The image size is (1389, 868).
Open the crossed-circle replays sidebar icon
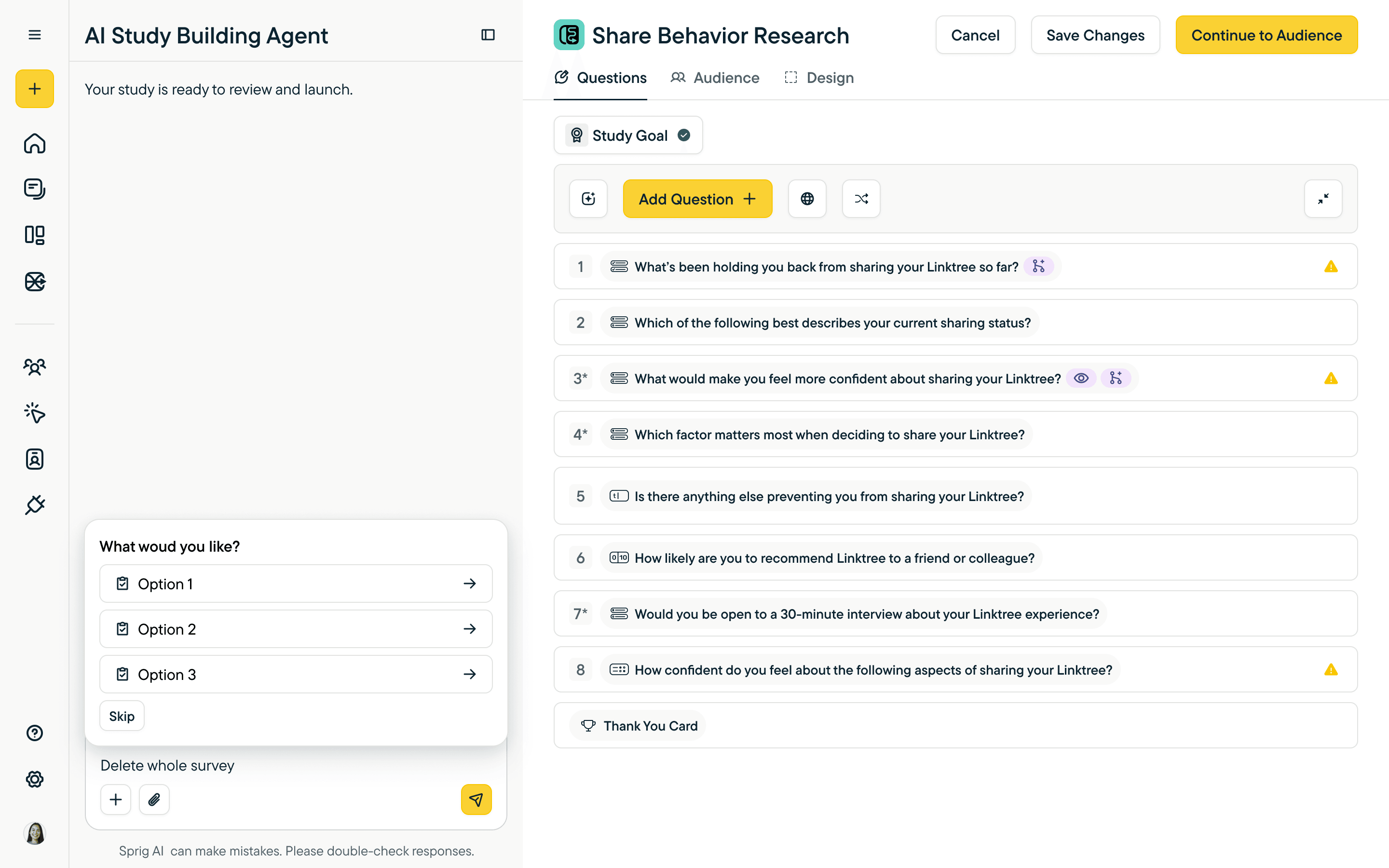point(34,281)
